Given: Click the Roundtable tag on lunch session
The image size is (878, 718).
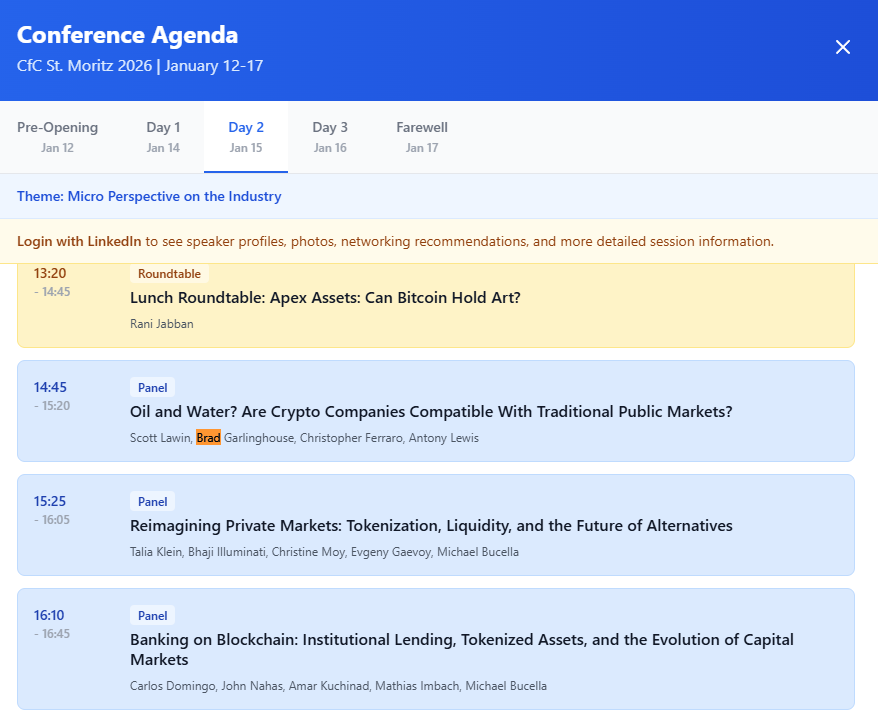Looking at the screenshot, I should tap(169, 274).
